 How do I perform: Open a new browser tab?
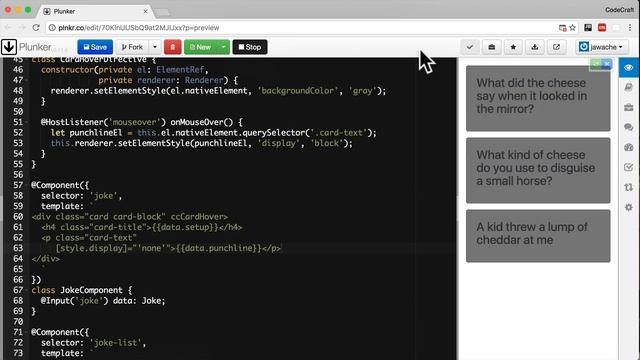162,12
